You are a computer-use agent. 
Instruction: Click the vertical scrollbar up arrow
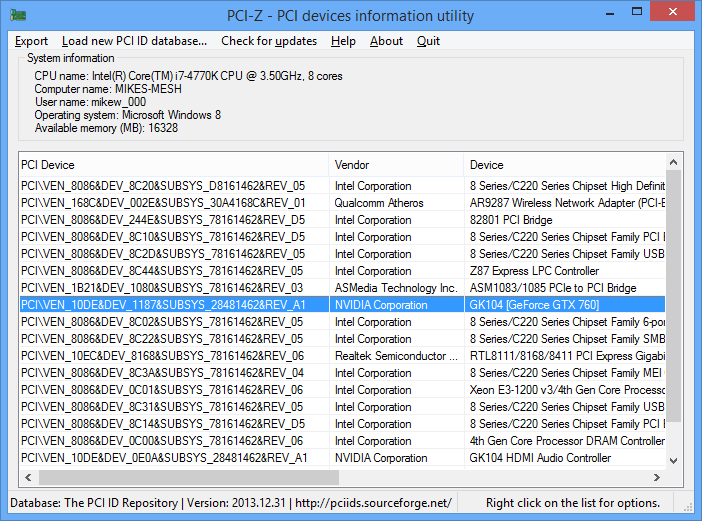coord(673,162)
